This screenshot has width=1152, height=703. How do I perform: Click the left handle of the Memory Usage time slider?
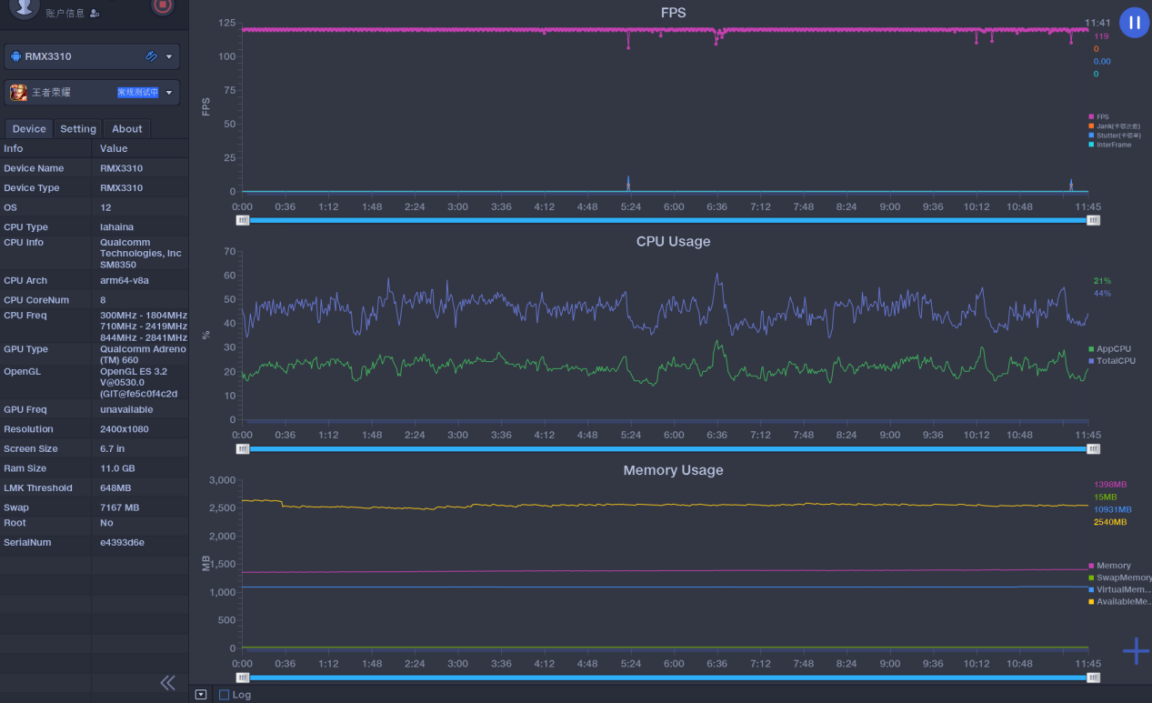point(242,678)
